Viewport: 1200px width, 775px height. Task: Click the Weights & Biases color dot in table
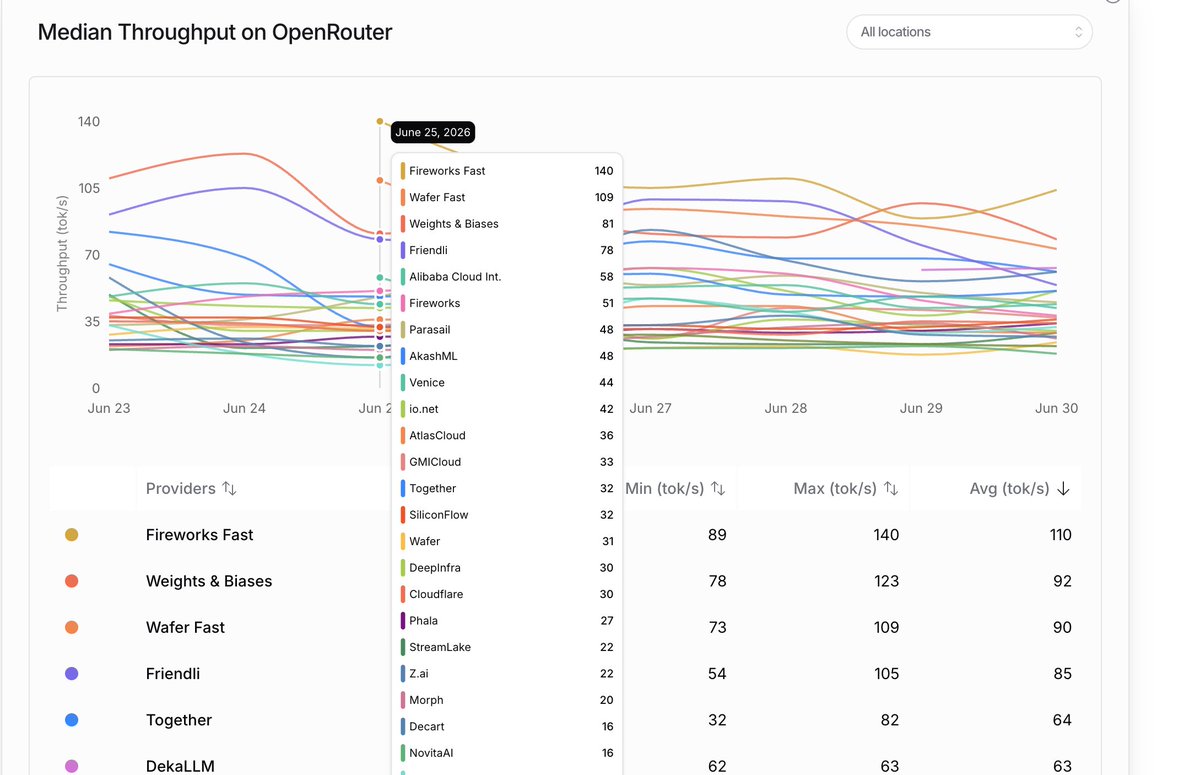tap(71, 581)
